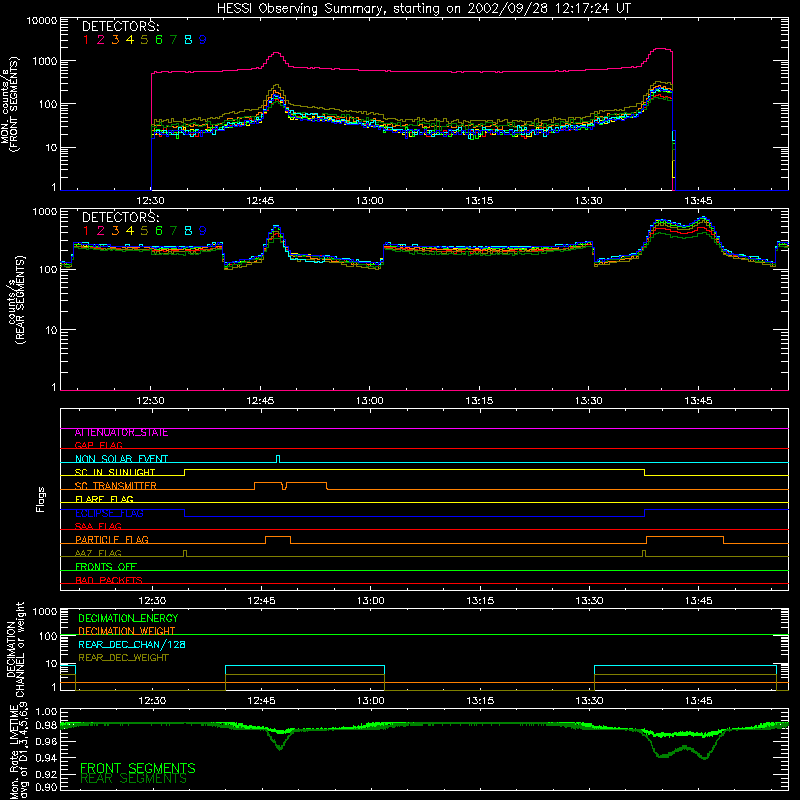
Task: Click the 10000 tick on the front segments axis
Action: (x=42, y=21)
